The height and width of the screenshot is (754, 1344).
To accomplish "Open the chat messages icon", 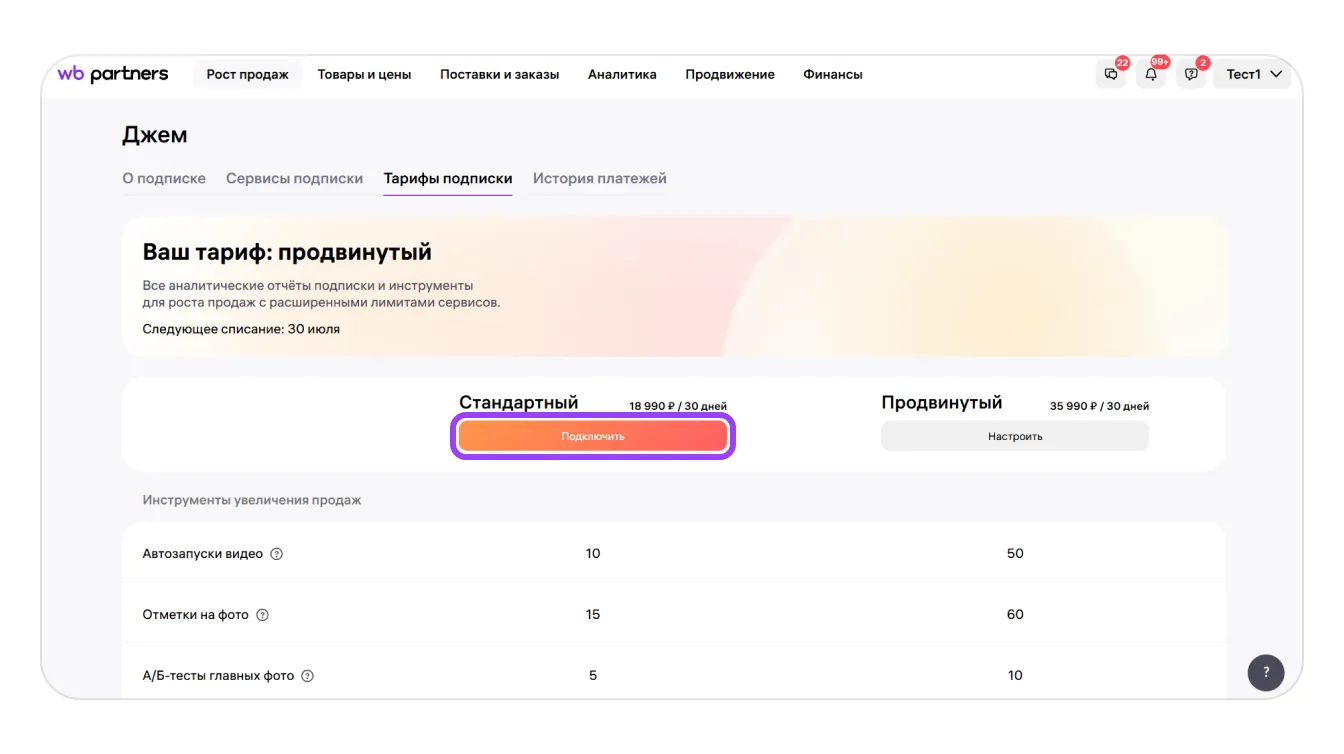I will [x=1111, y=75].
